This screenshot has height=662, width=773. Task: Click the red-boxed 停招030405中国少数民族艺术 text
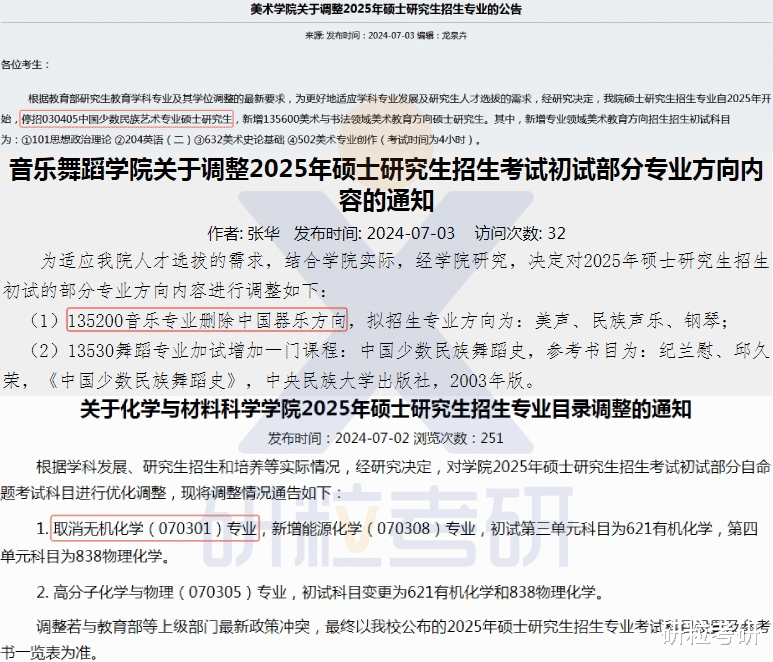[126, 119]
